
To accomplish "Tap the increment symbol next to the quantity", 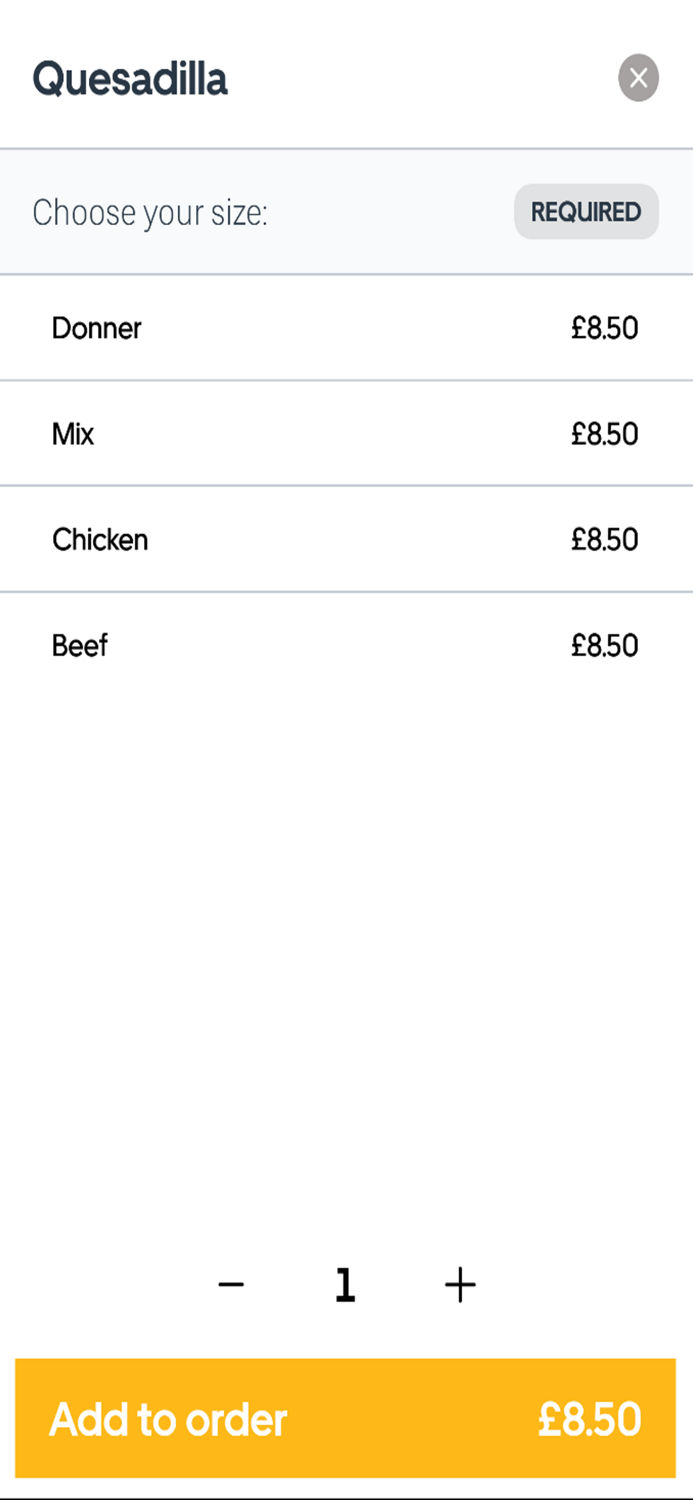I will (459, 1285).
